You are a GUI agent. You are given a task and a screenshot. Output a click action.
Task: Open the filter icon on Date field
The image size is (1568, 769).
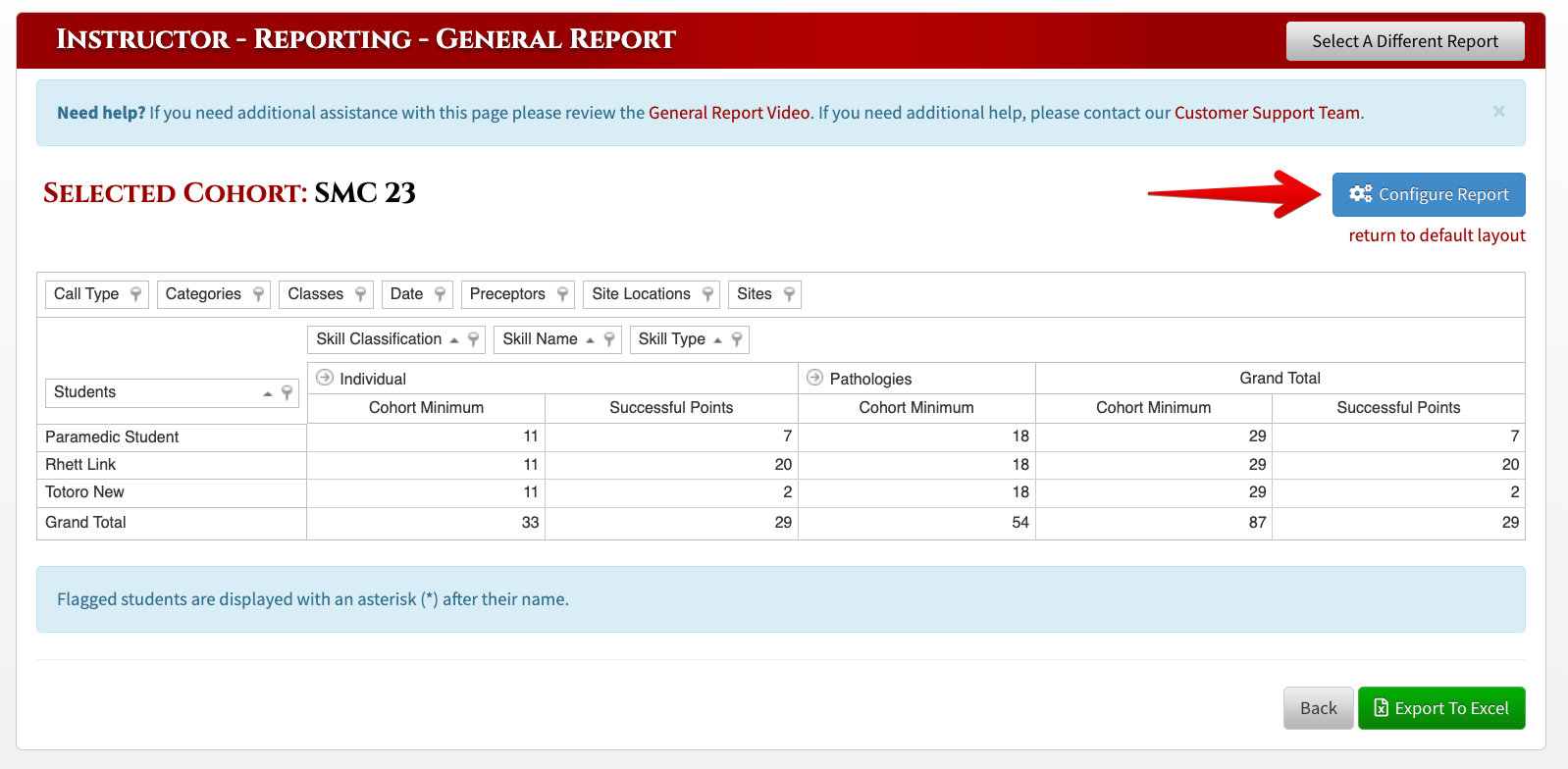(x=440, y=294)
